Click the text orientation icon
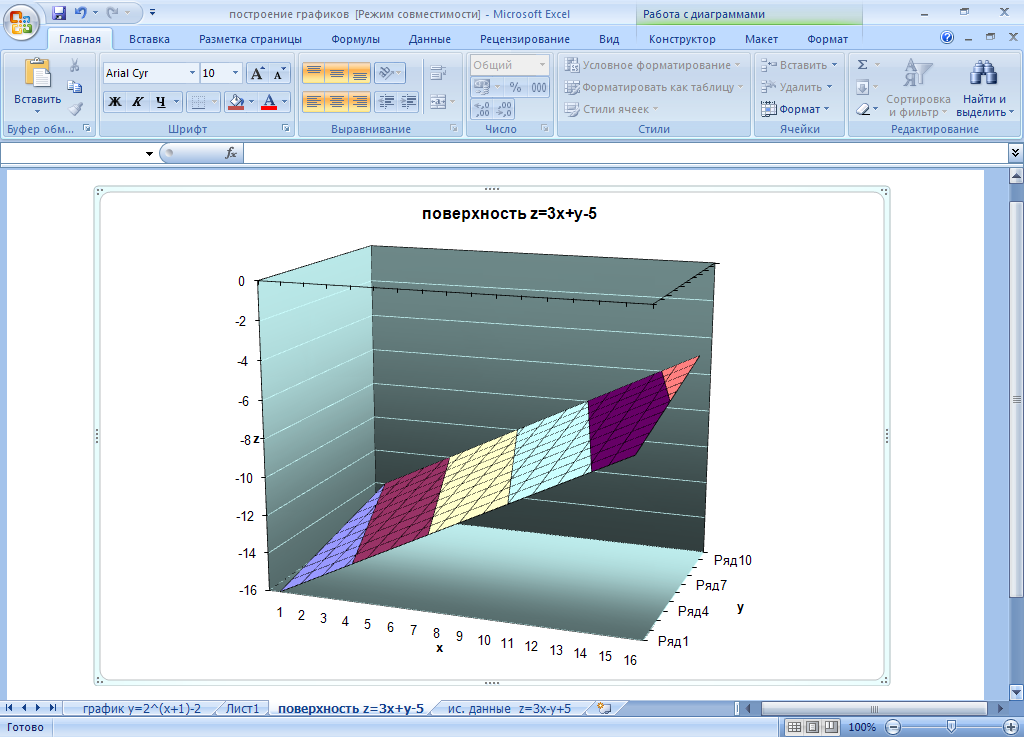This screenshot has height=737, width=1024. 389,73
